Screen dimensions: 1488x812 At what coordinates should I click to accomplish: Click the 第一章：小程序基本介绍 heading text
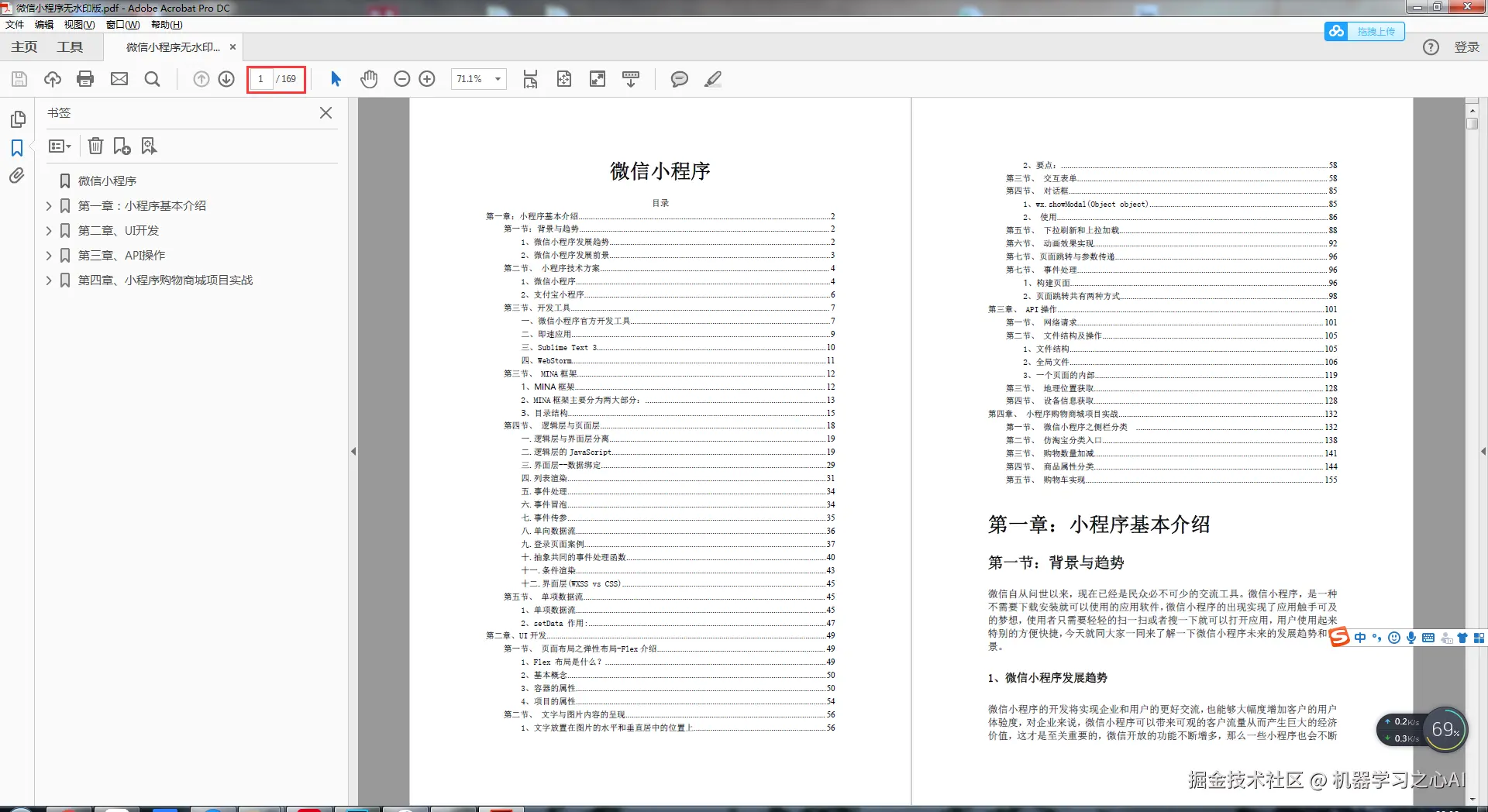(1098, 525)
